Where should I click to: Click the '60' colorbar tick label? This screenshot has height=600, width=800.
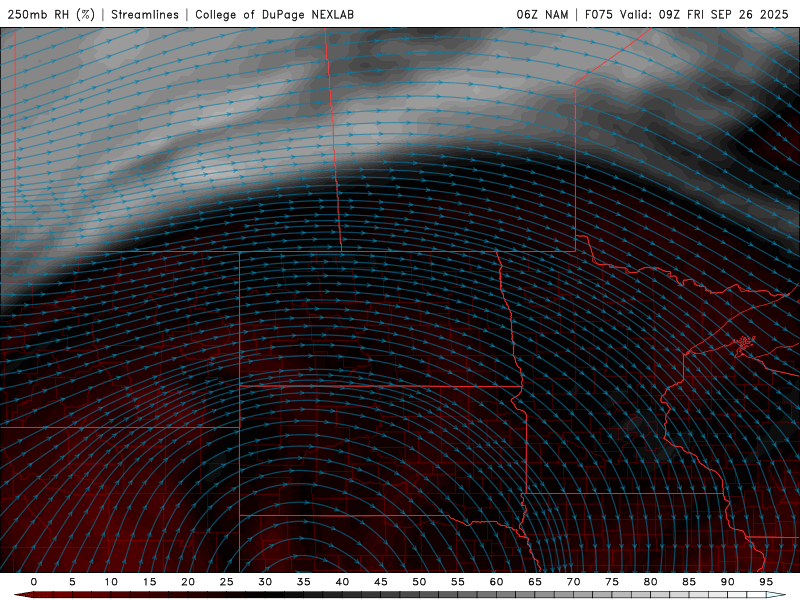click(496, 582)
